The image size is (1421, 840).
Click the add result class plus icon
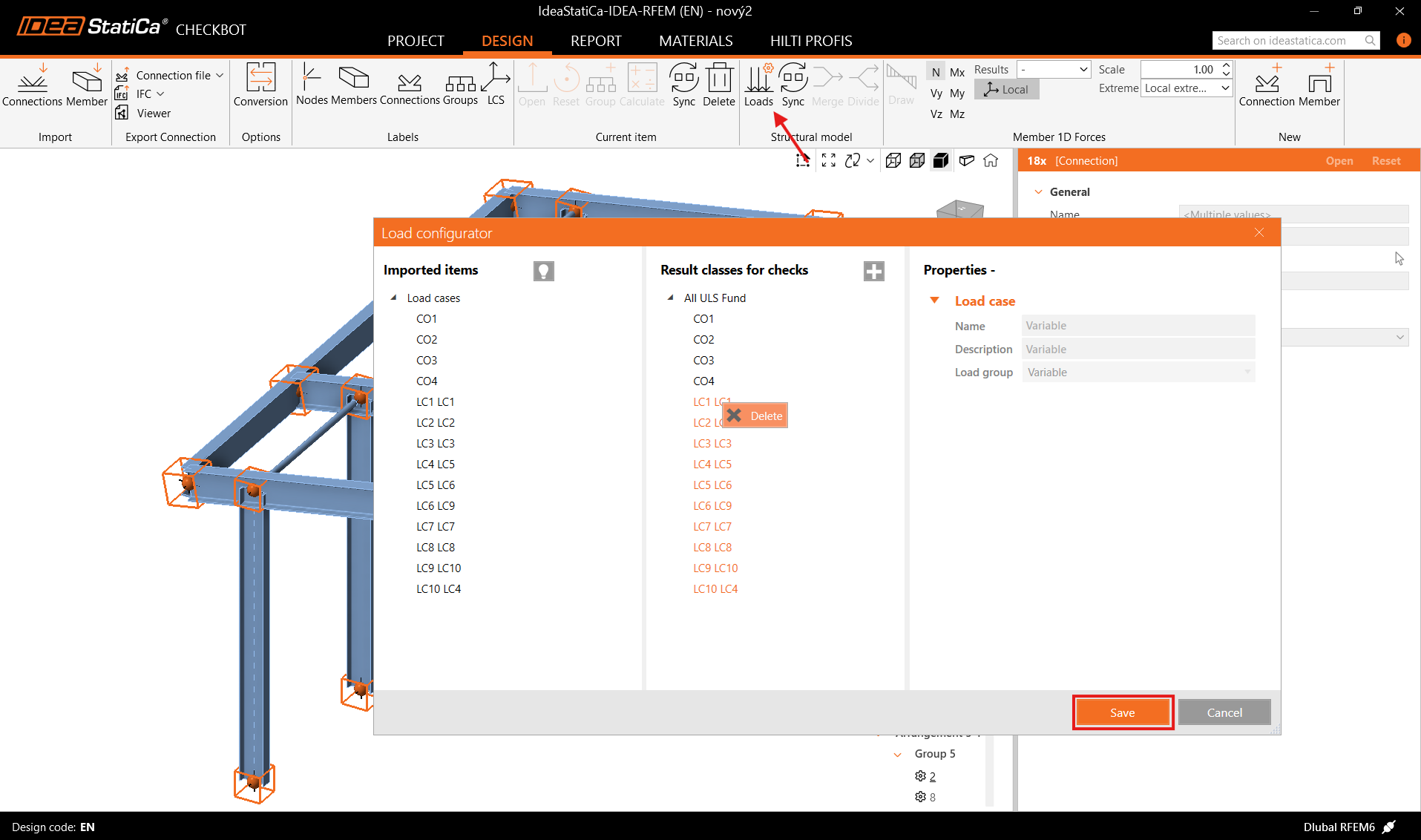coord(873,271)
